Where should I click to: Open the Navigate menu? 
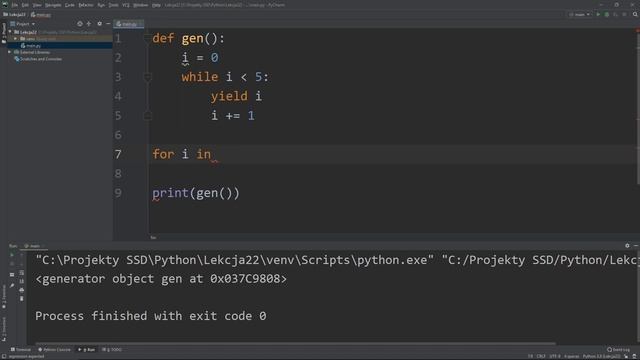[53, 5]
